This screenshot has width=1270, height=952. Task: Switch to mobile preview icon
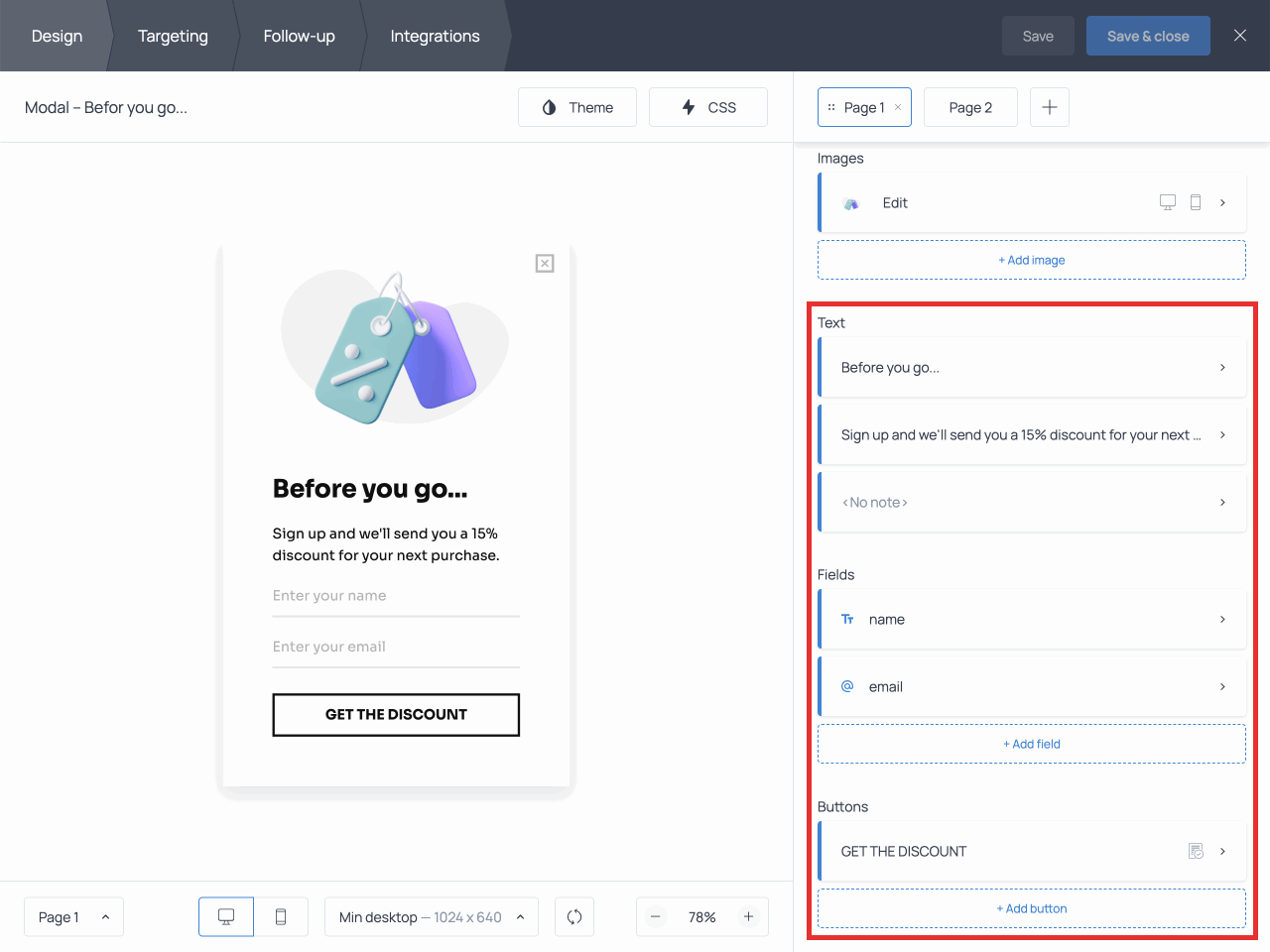(281, 917)
